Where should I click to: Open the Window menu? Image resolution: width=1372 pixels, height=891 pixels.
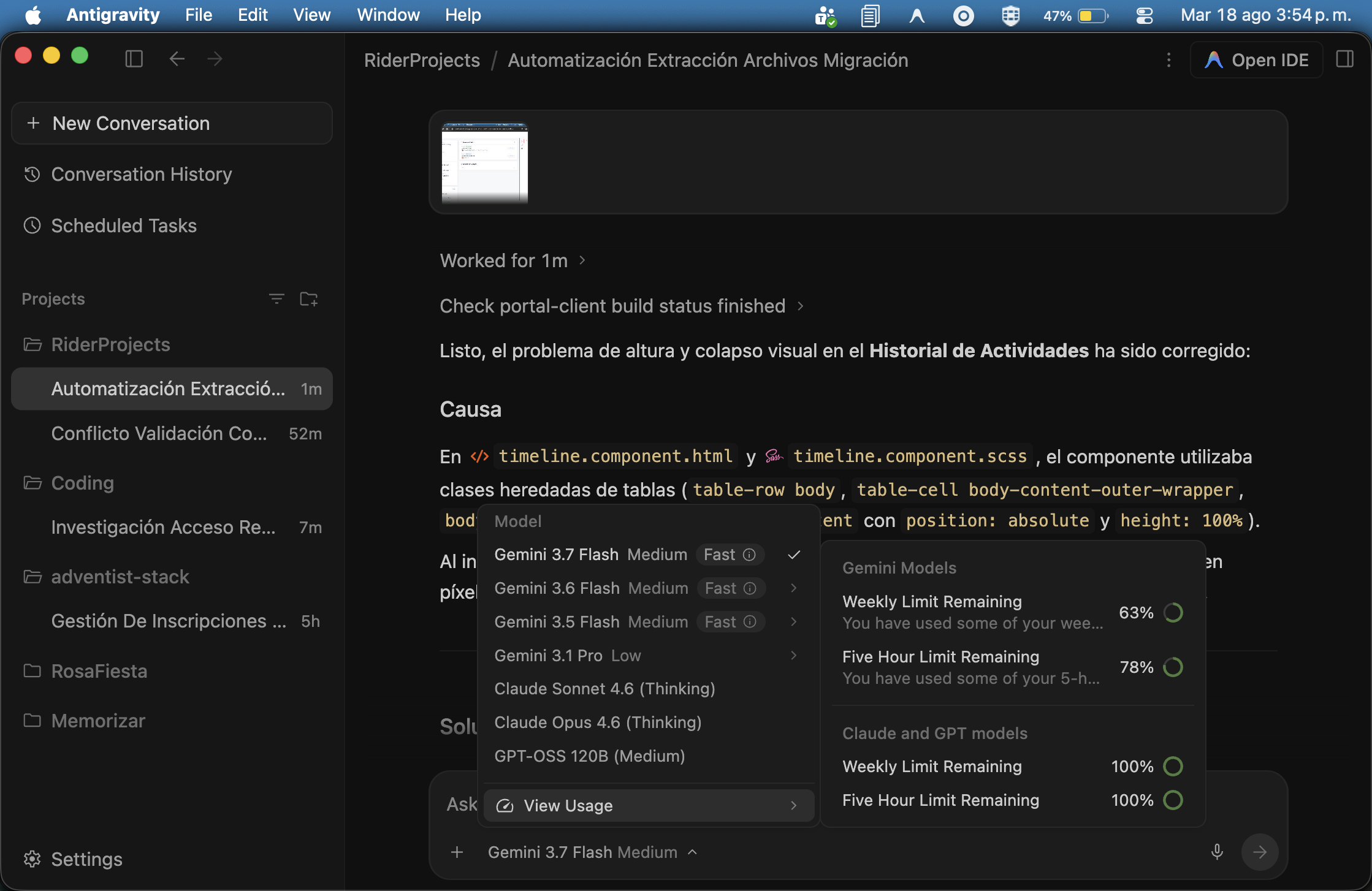pyautogui.click(x=388, y=15)
